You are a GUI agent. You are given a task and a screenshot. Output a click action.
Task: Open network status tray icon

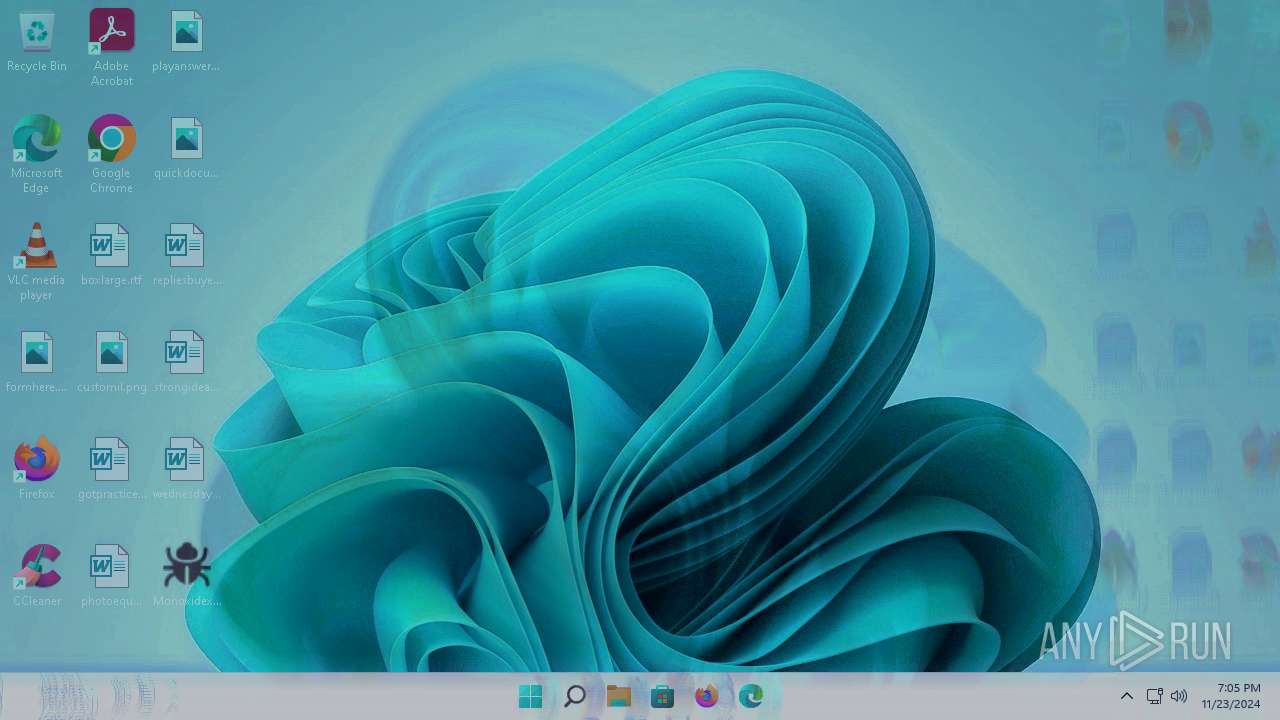pyautogui.click(x=1154, y=696)
